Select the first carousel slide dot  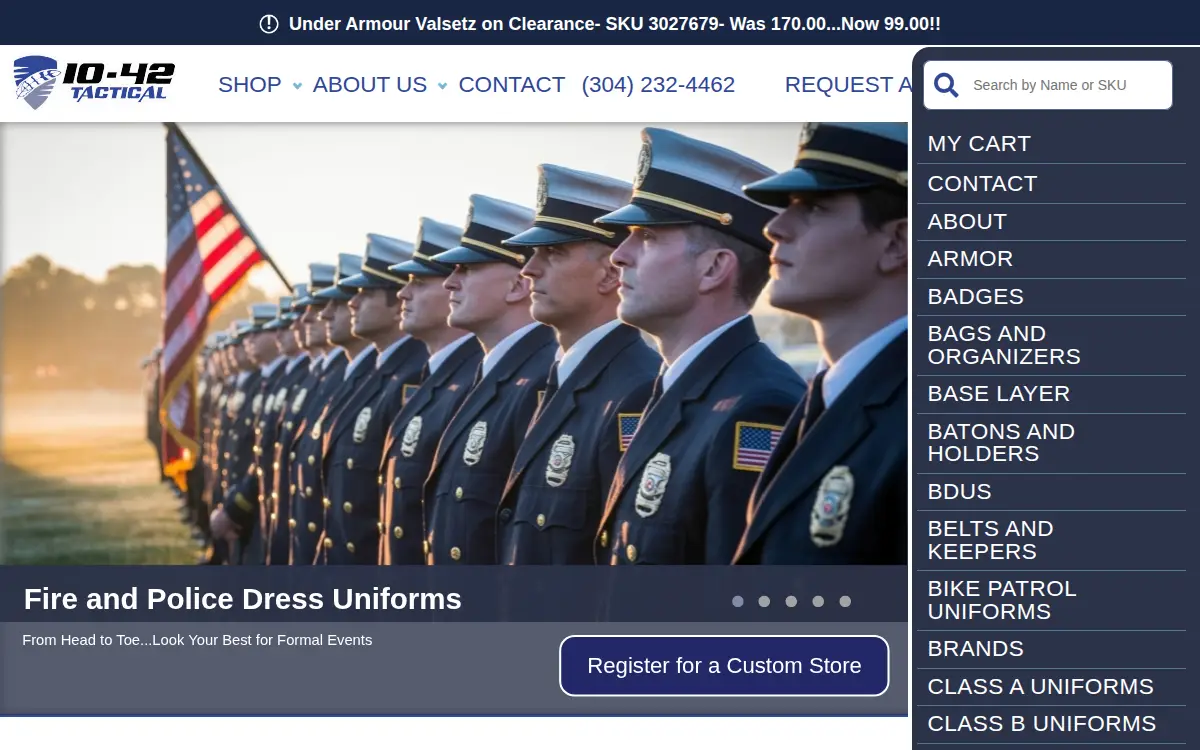[x=738, y=601]
